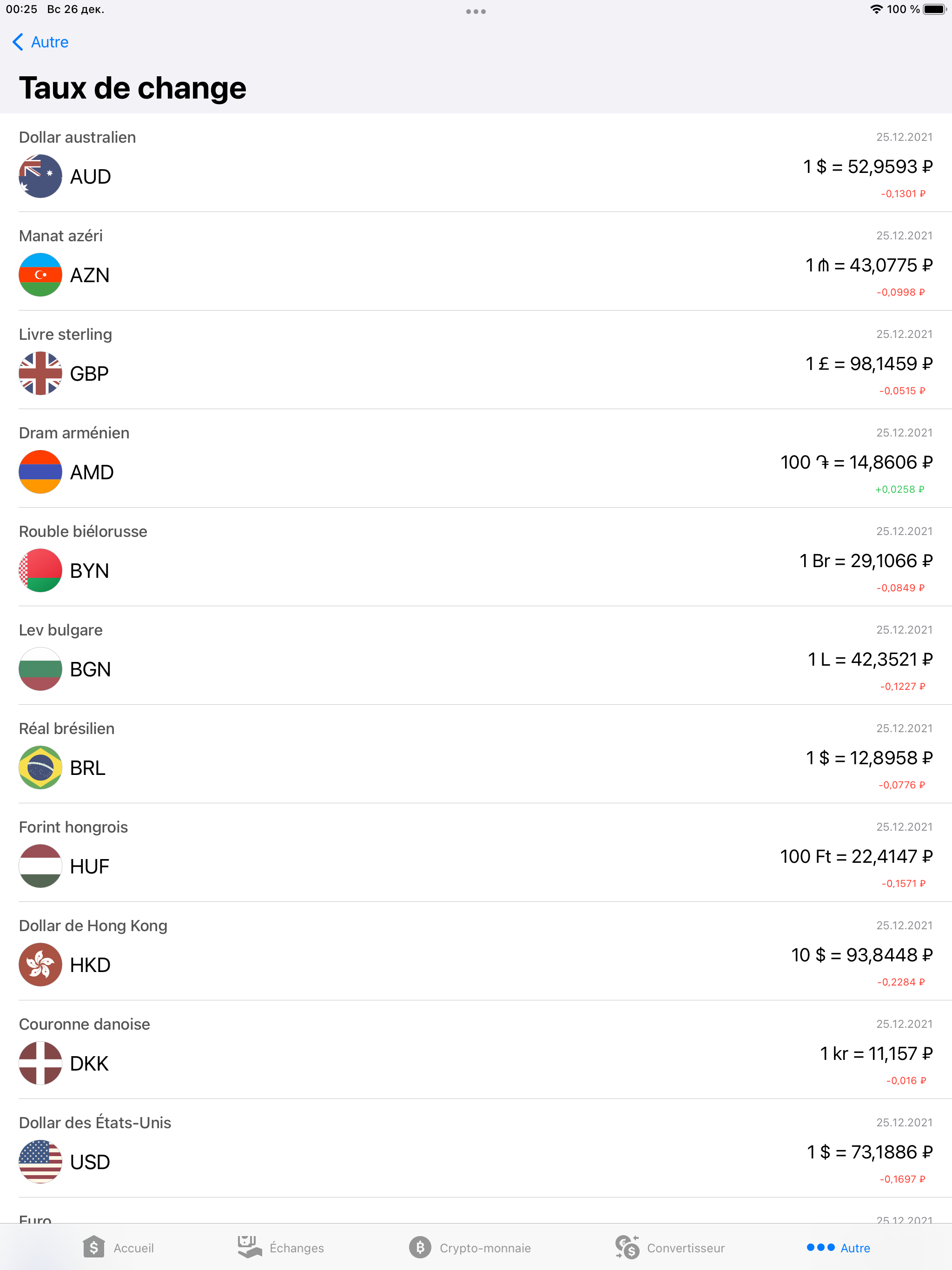The width and height of the screenshot is (952, 1270).
Task: Tap the USD rate value 73,1886 ₽
Action: coord(869,1152)
